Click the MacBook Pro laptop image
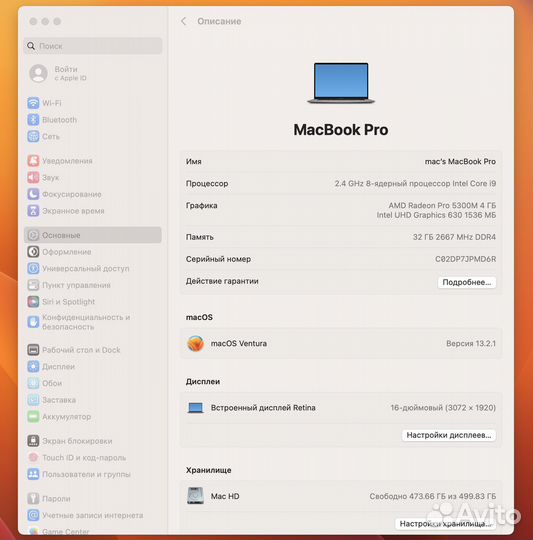 pos(341,83)
